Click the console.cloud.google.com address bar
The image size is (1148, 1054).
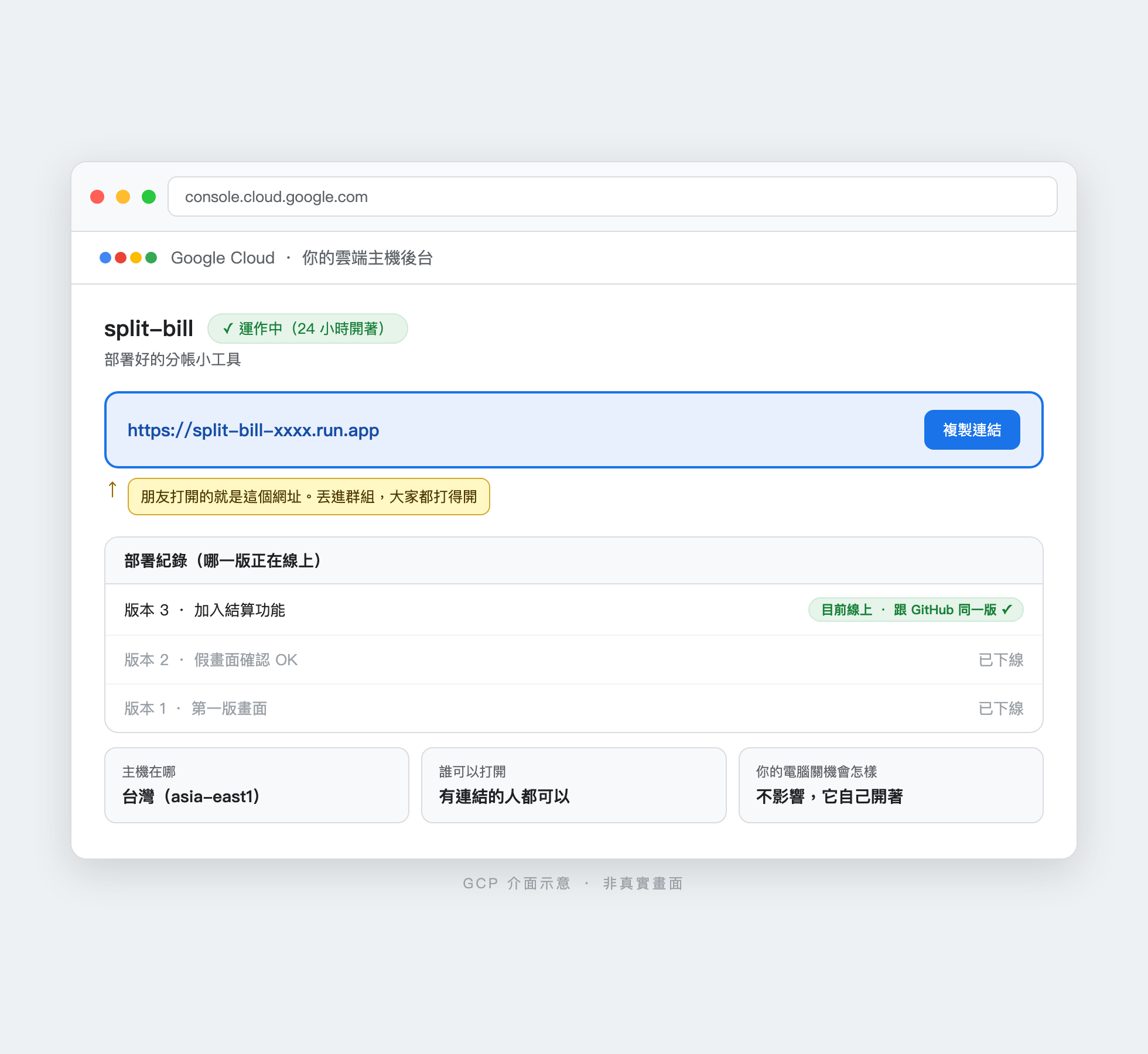click(x=612, y=197)
